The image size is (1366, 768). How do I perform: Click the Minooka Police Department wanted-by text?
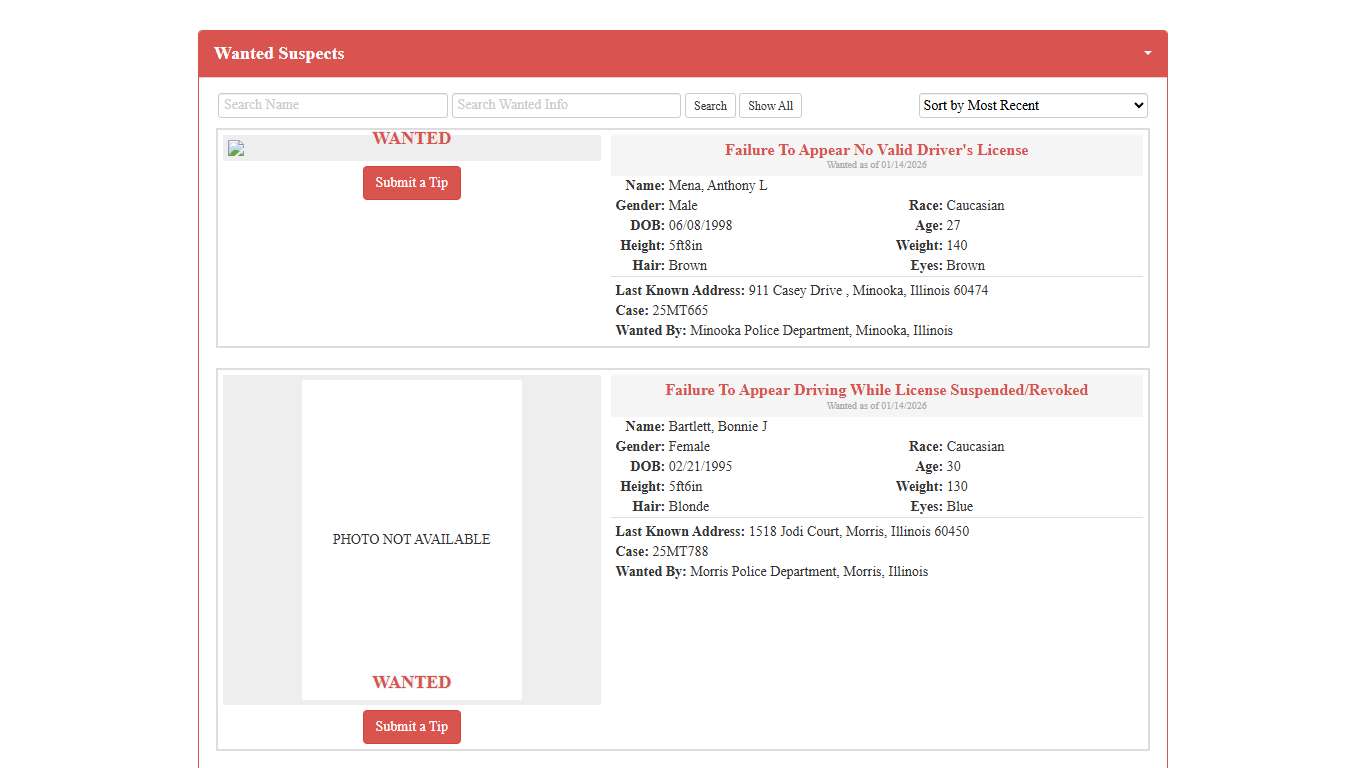pyautogui.click(x=820, y=331)
